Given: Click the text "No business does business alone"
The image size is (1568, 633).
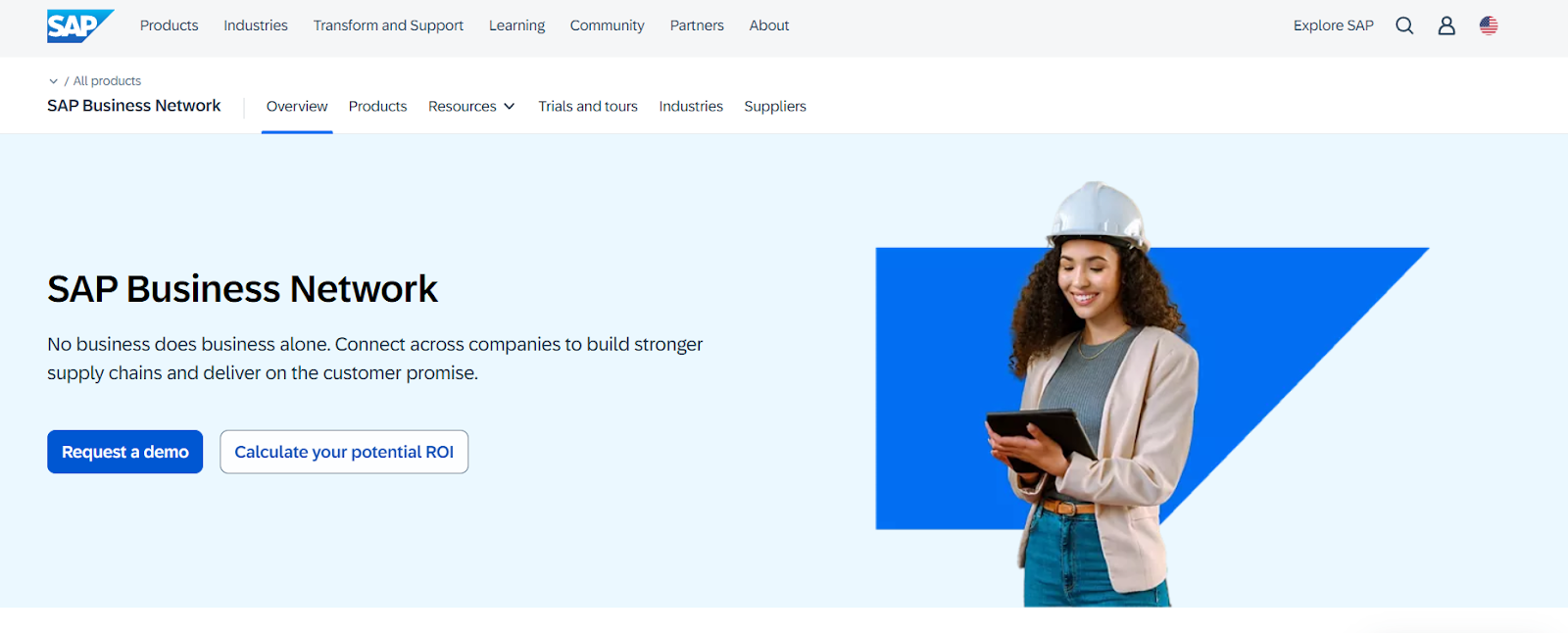Looking at the screenshot, I should 188,344.
